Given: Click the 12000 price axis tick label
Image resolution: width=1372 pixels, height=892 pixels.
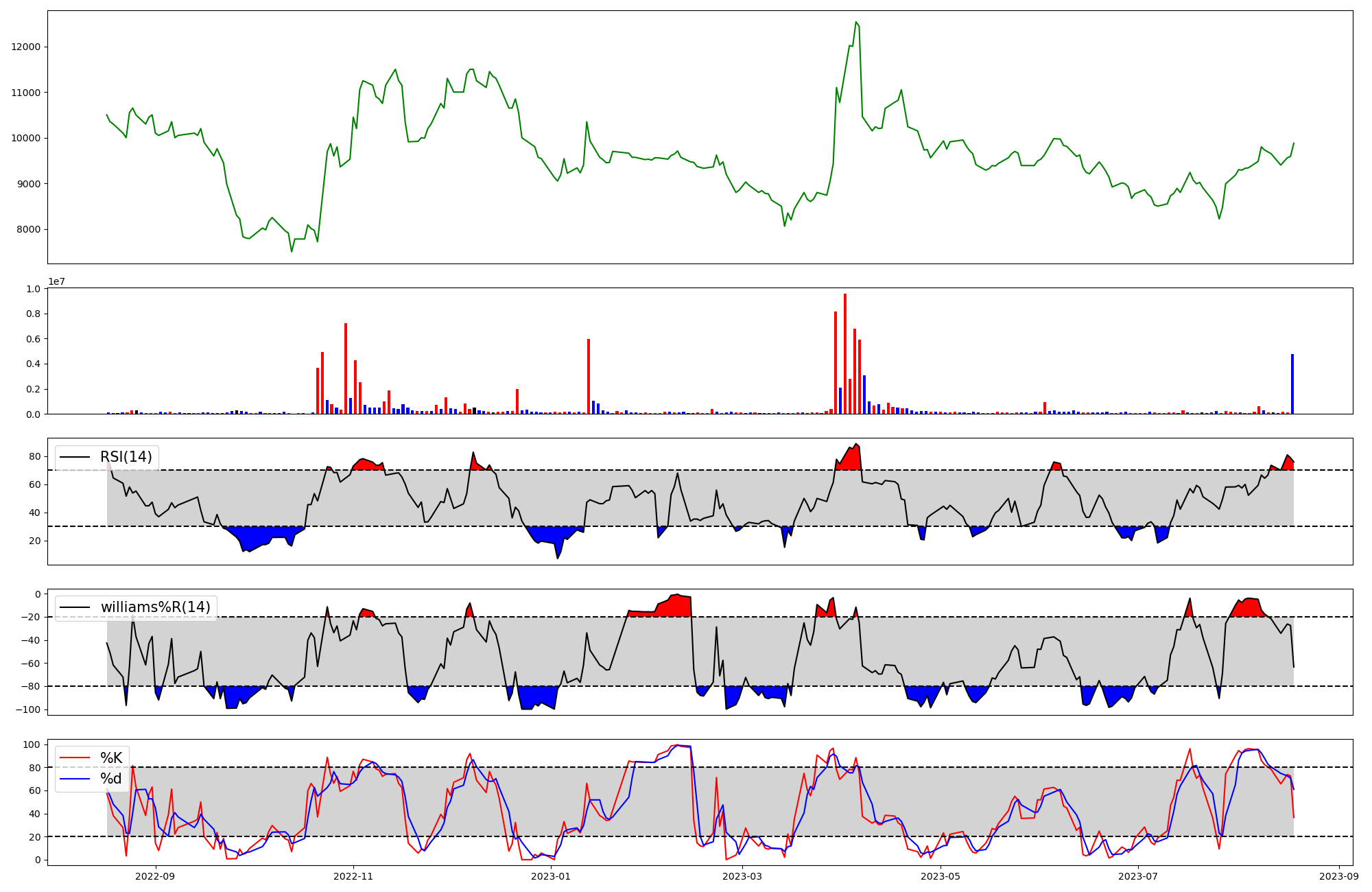Looking at the screenshot, I should [26, 47].
